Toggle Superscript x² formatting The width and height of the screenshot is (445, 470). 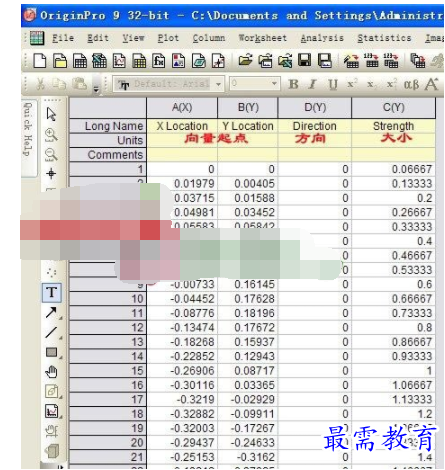point(352,84)
